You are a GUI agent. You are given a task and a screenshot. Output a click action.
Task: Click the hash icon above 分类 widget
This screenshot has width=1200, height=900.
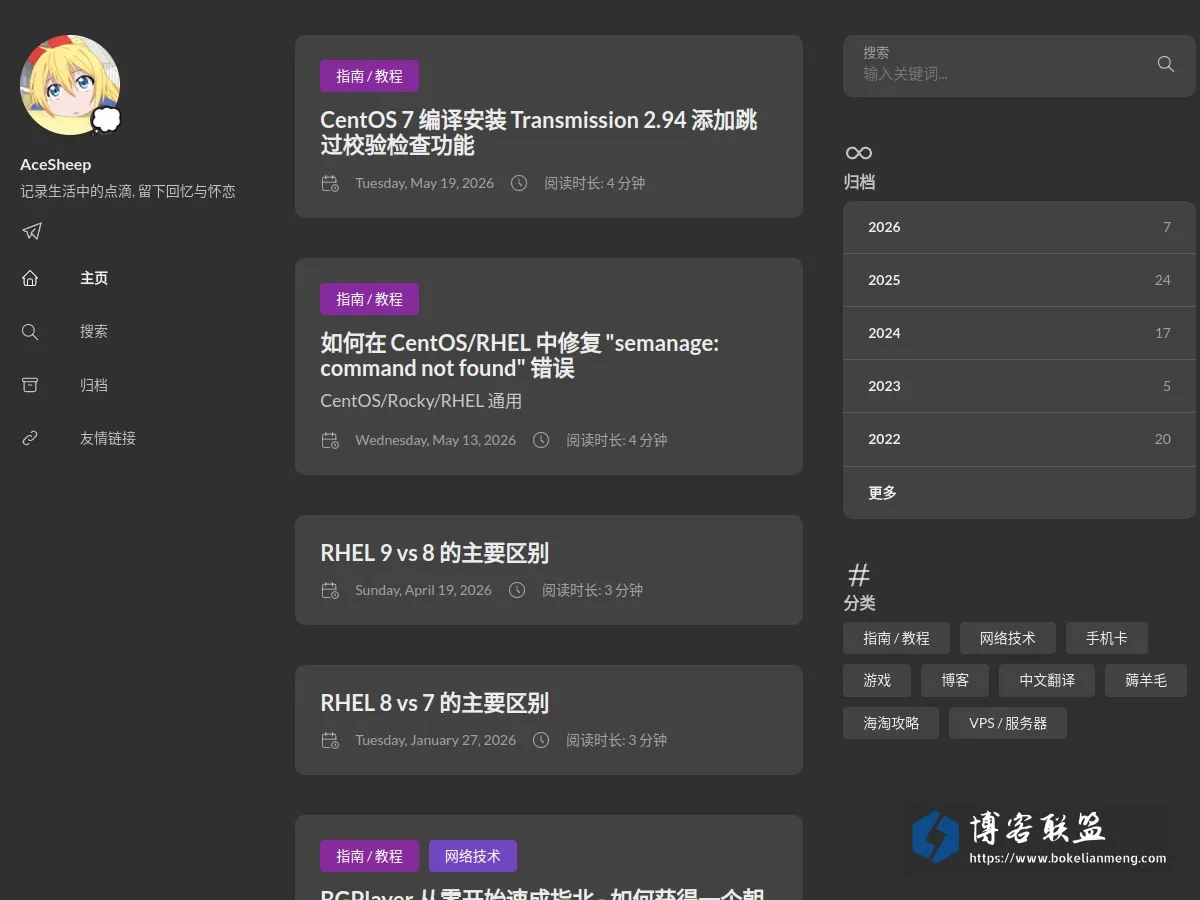[859, 575]
